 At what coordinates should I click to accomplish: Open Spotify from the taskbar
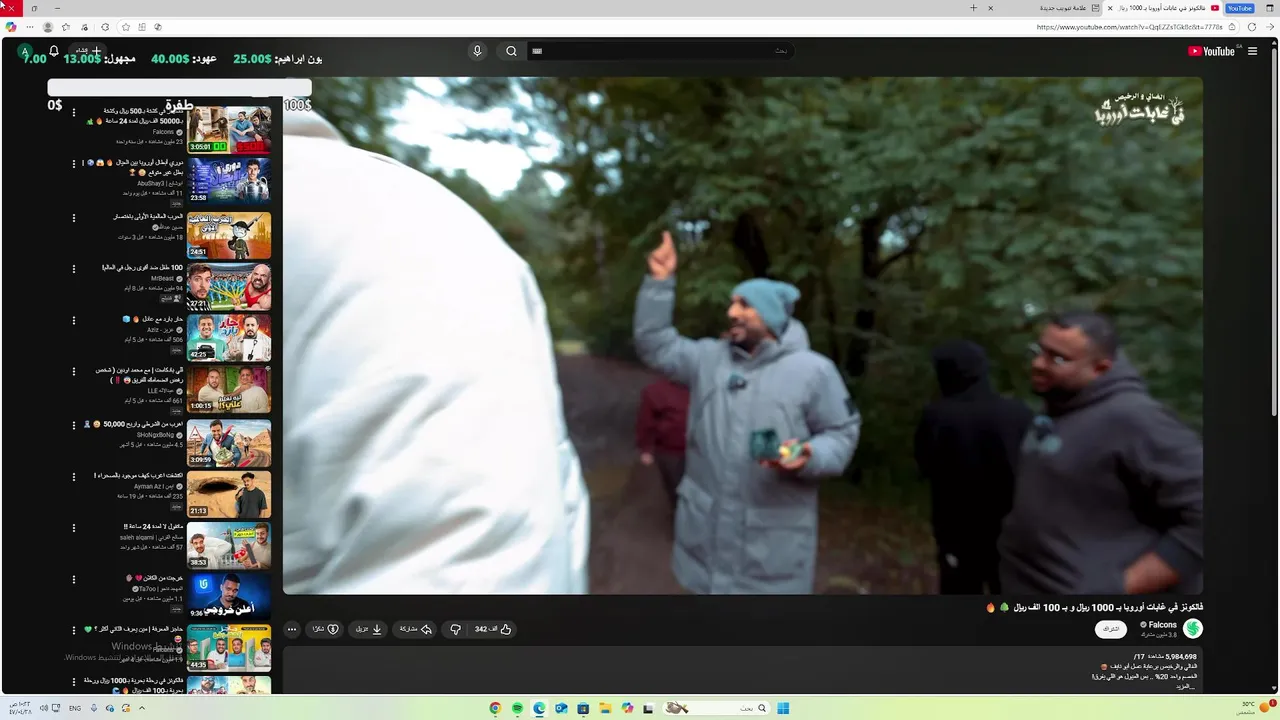pos(517,708)
